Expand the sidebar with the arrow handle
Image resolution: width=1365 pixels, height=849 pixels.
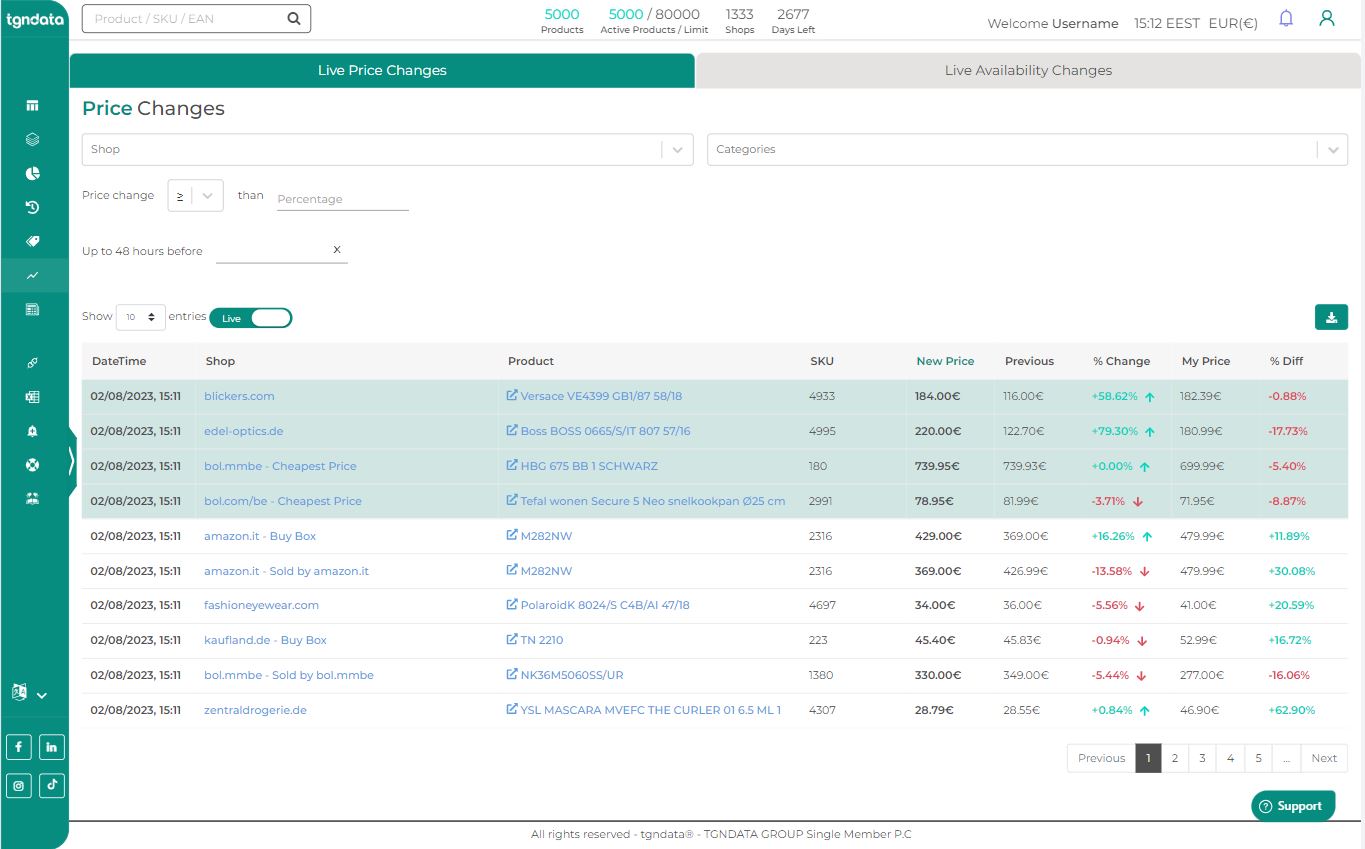(x=71, y=461)
